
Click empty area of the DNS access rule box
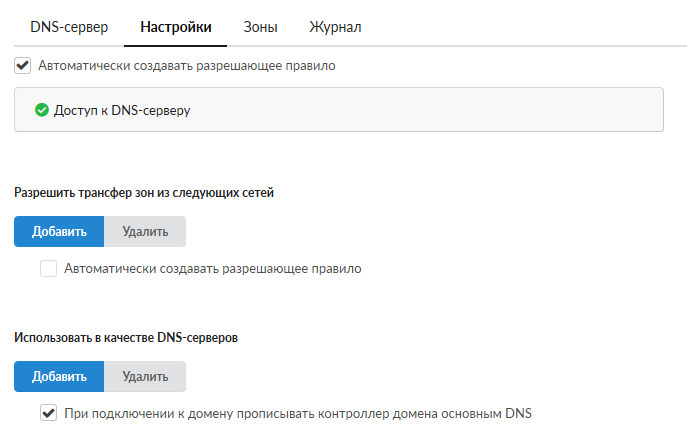[450, 110]
